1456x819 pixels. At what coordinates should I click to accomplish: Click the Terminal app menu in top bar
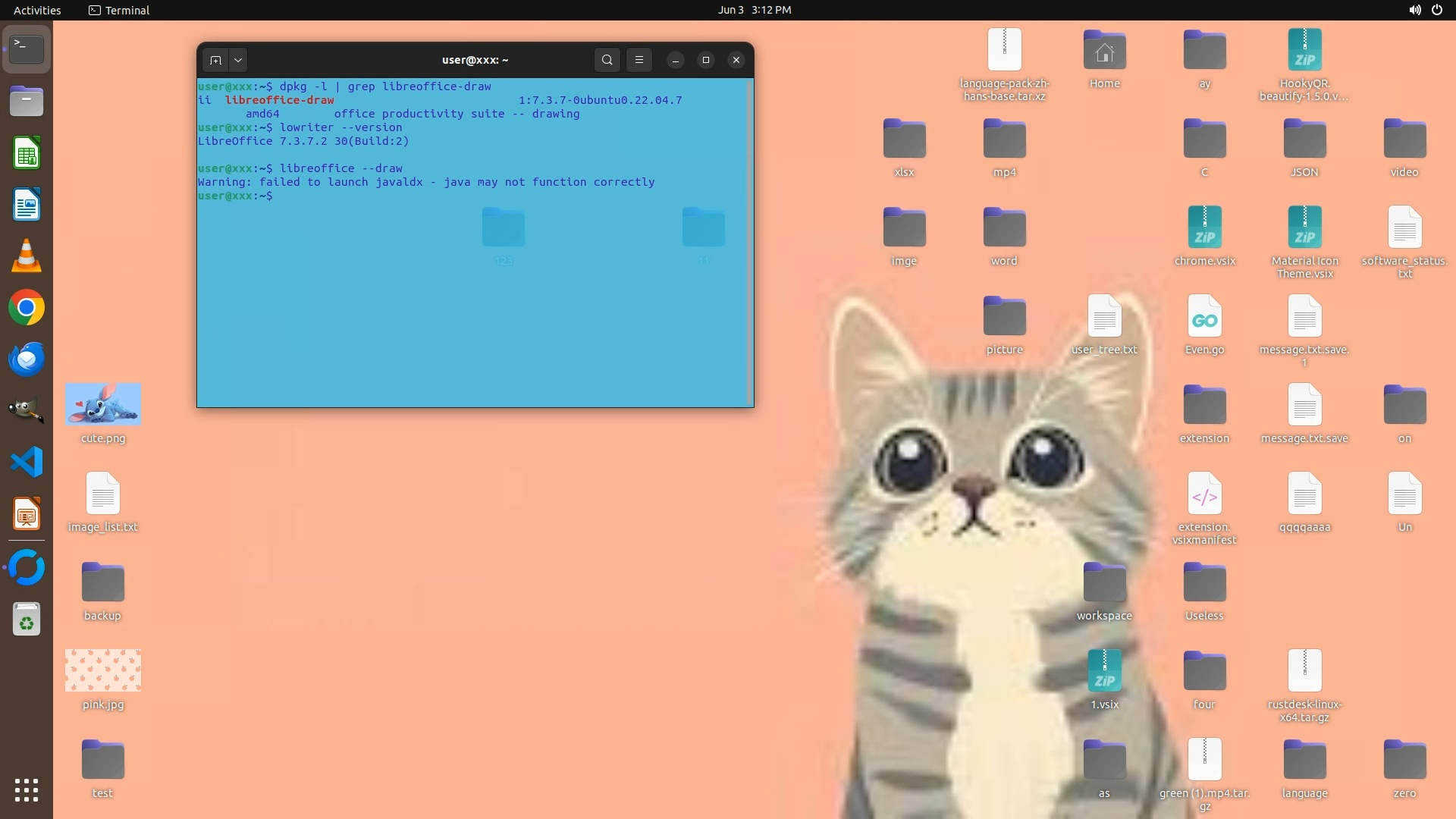(x=119, y=10)
